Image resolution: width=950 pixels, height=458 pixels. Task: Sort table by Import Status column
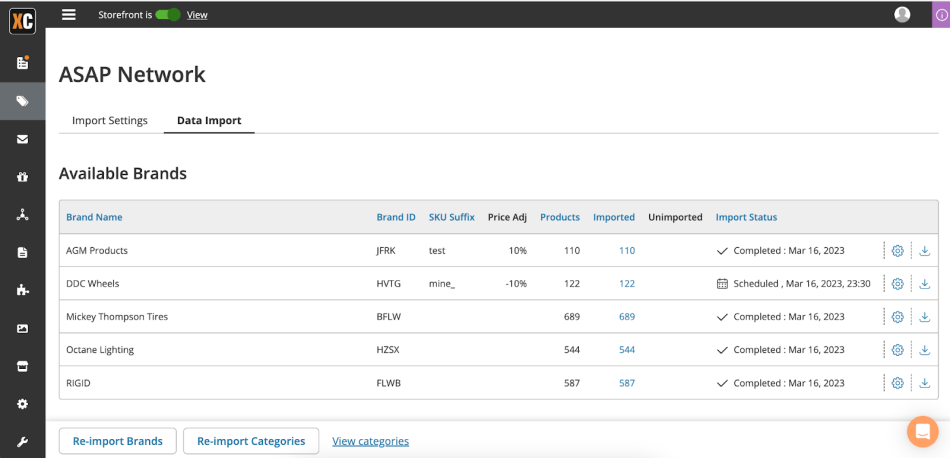pyautogui.click(x=746, y=217)
